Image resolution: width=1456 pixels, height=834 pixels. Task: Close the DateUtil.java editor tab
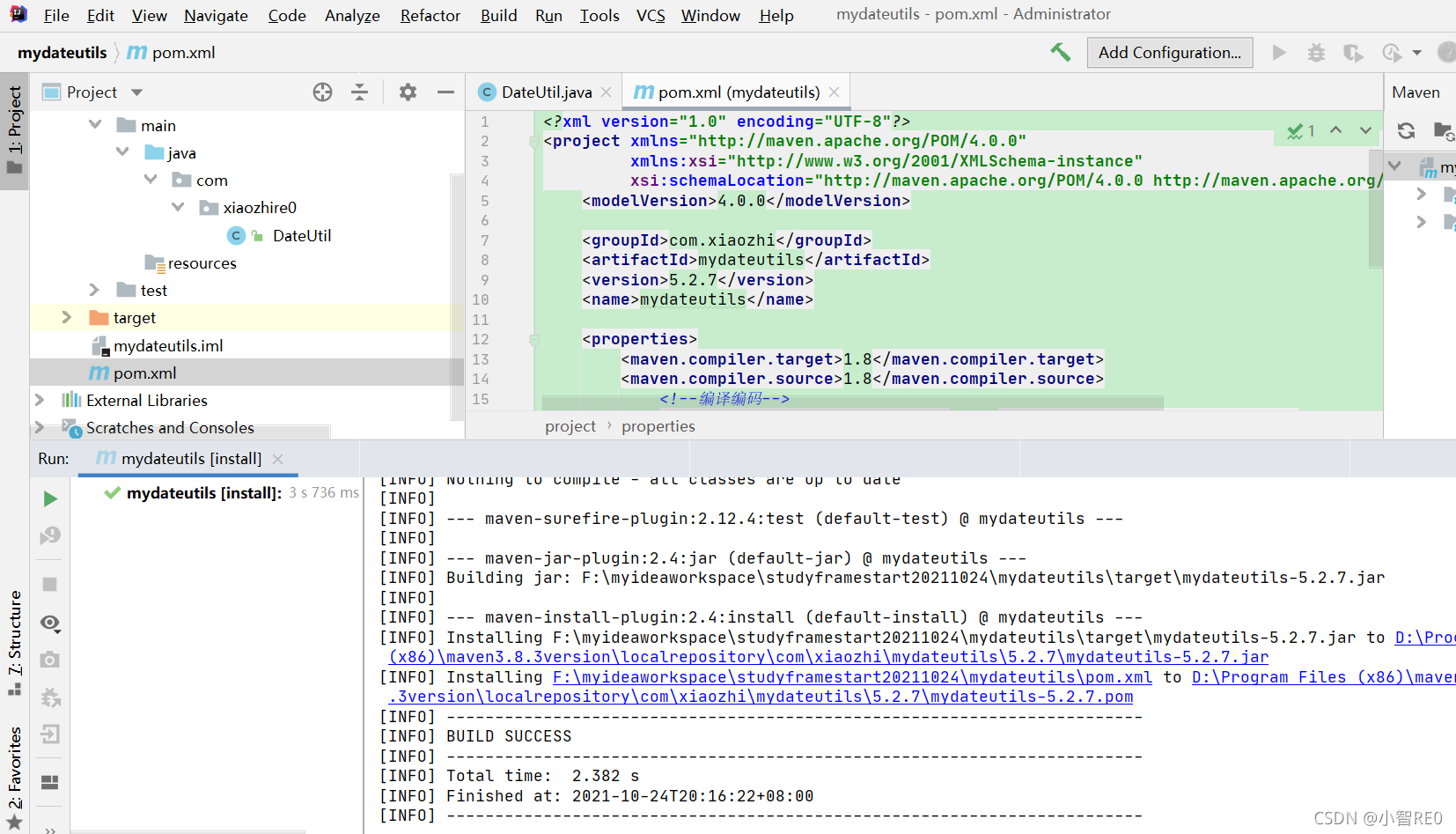(x=607, y=92)
